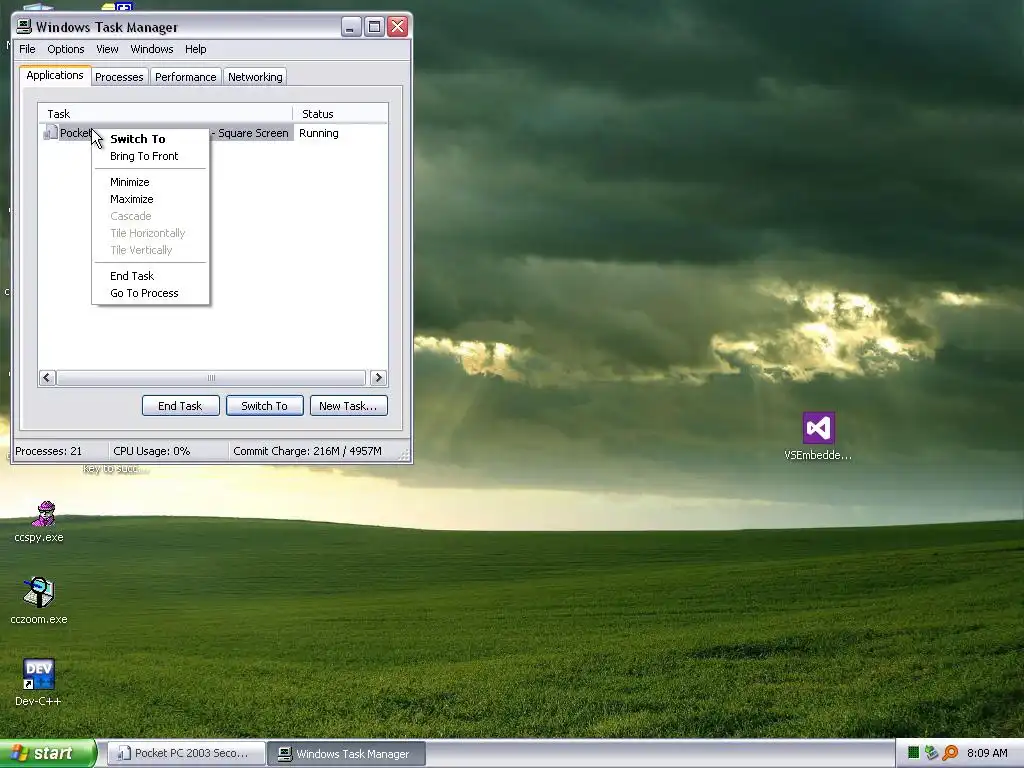This screenshot has height=768, width=1024.
Task: Switch to the Networking tab
Action: coord(255,77)
